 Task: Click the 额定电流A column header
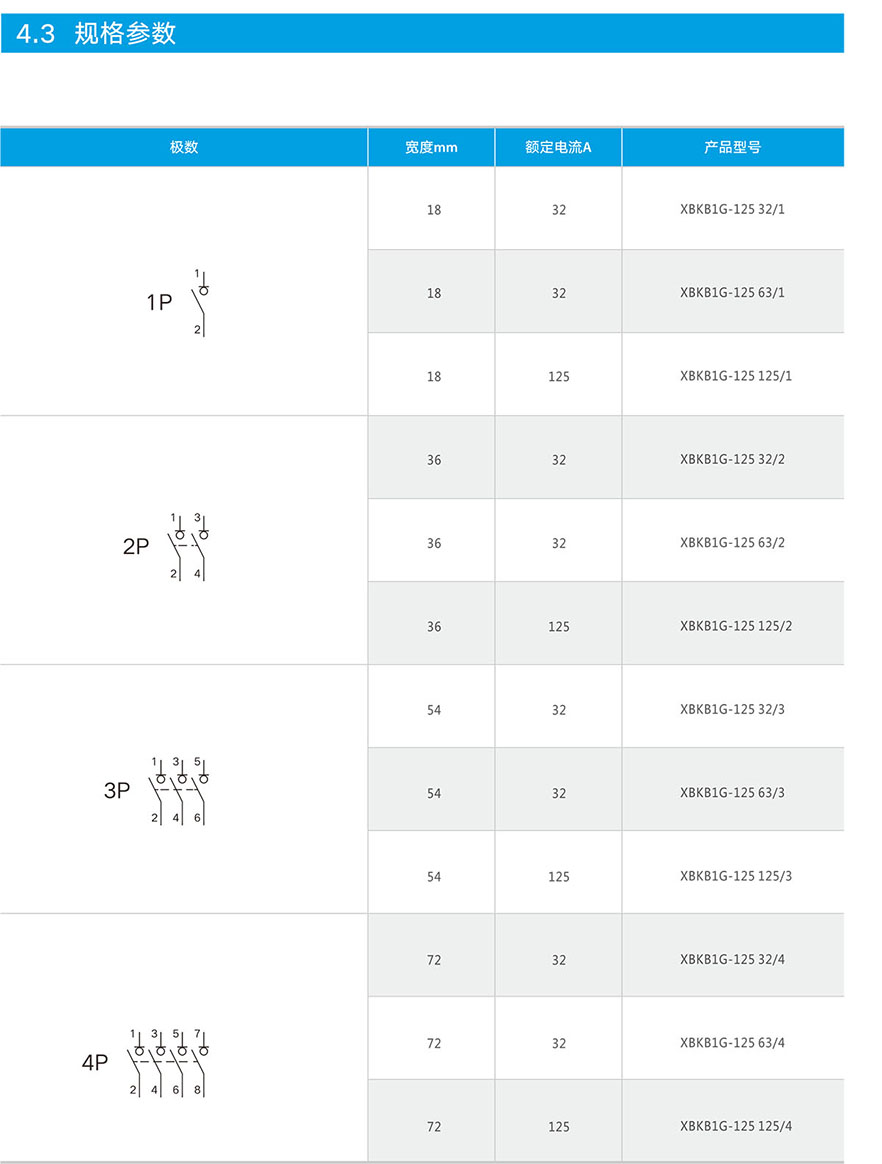558,147
